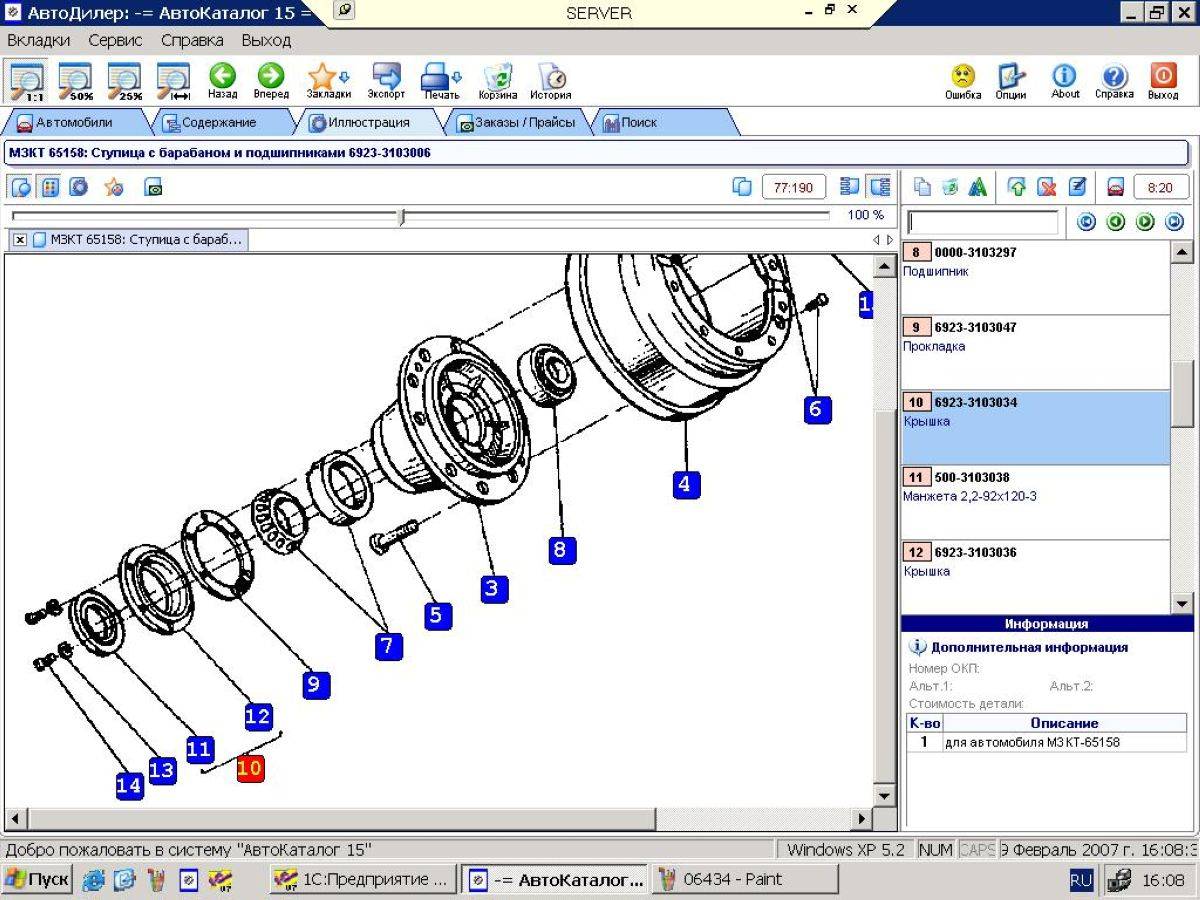
Task: Click the red Выход exit icon
Action: tap(1163, 81)
